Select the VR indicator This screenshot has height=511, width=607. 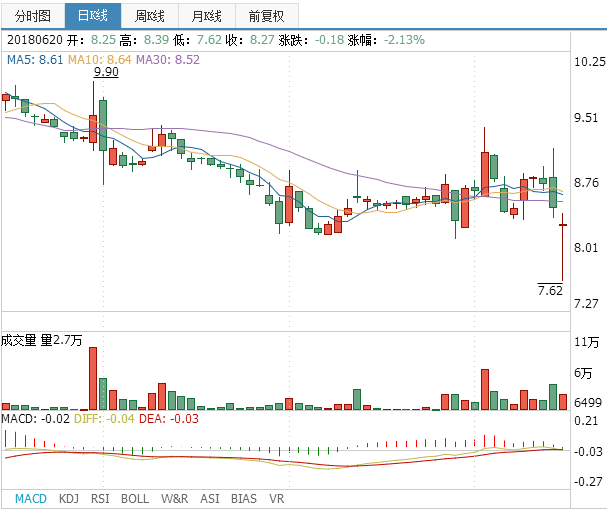276,499
